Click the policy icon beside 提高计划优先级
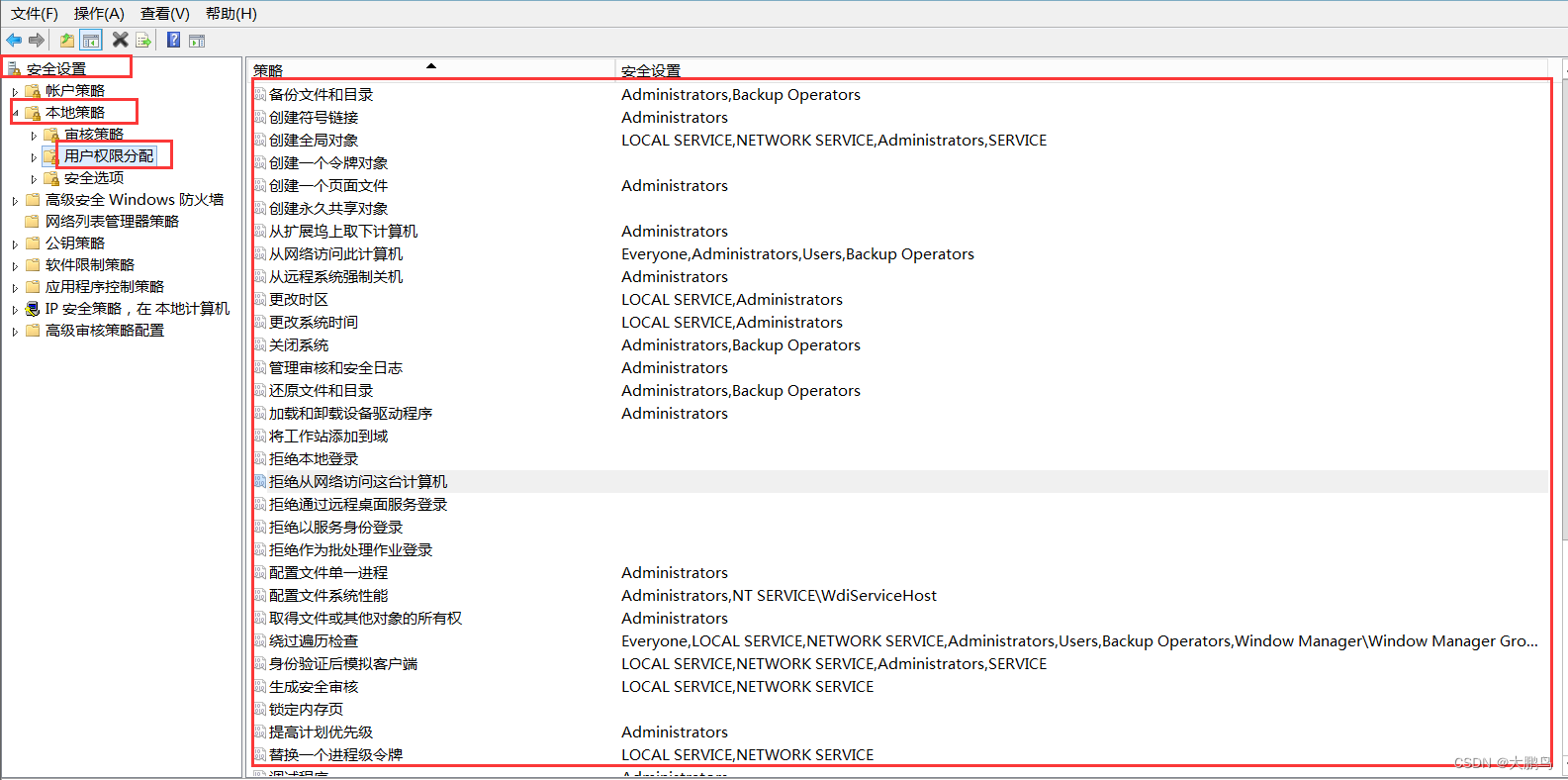 [260, 731]
